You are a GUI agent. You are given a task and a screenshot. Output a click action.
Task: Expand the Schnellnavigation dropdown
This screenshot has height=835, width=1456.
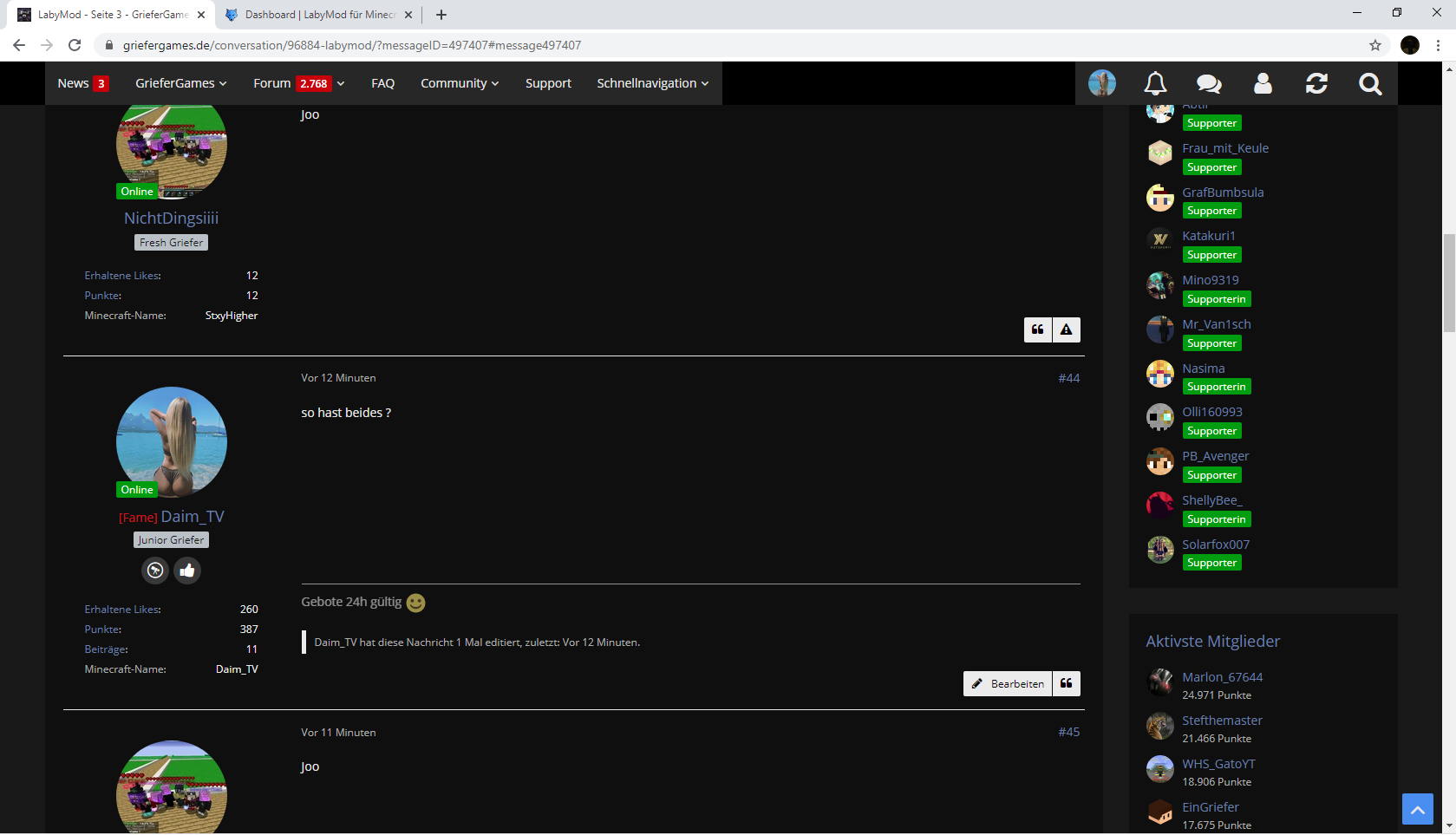tap(653, 83)
